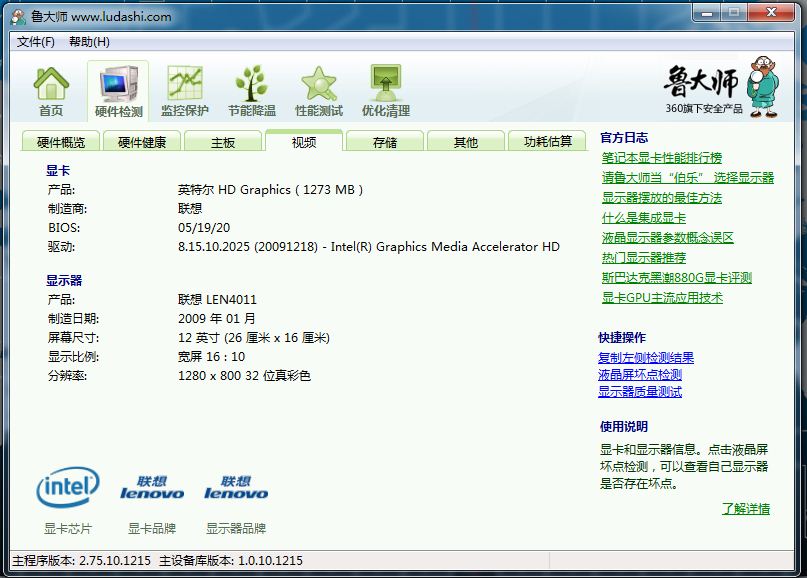The image size is (807, 578).
Task: Click the Intel 显卡芯片 logo
Action: (x=67, y=486)
